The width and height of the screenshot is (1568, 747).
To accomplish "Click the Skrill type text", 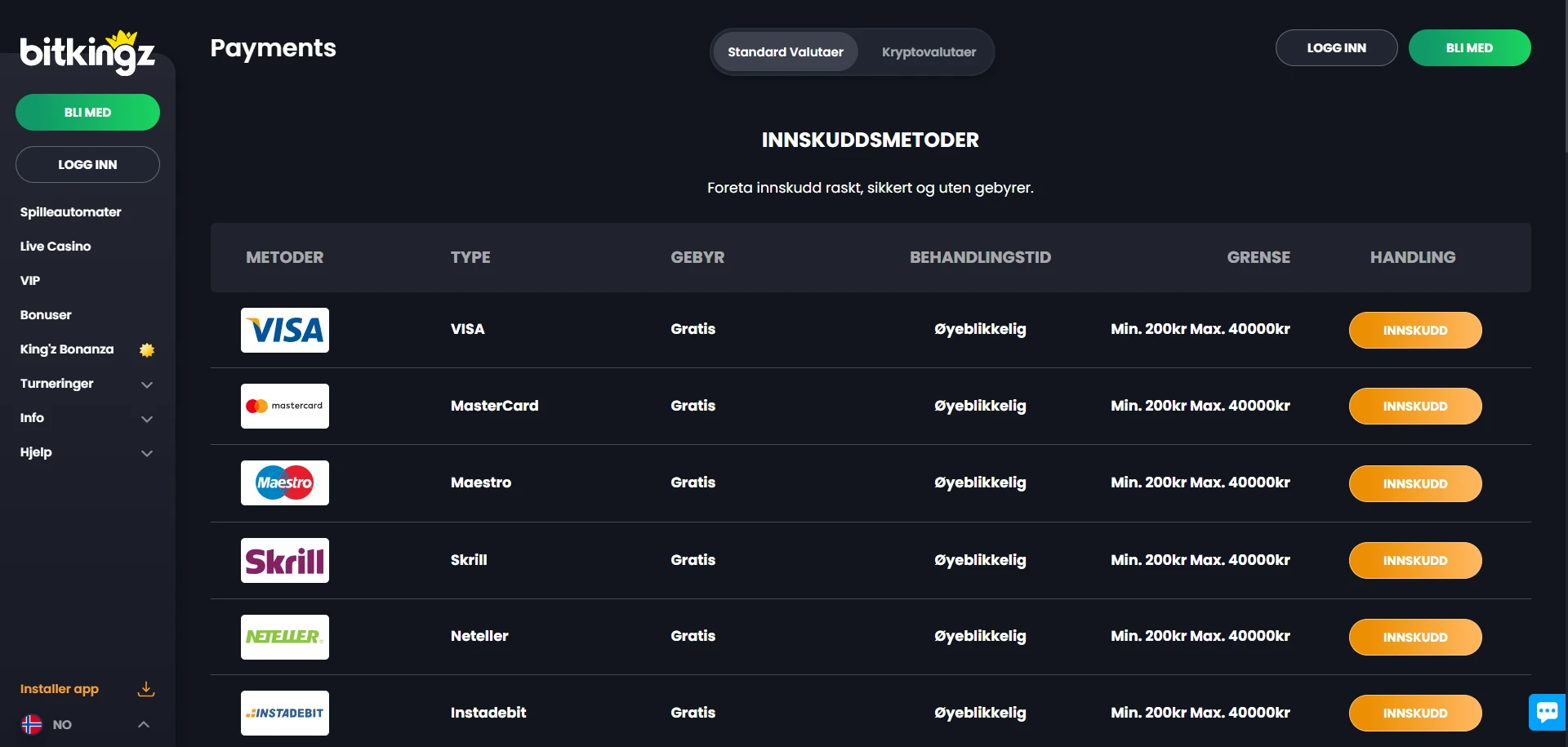I will click(469, 560).
